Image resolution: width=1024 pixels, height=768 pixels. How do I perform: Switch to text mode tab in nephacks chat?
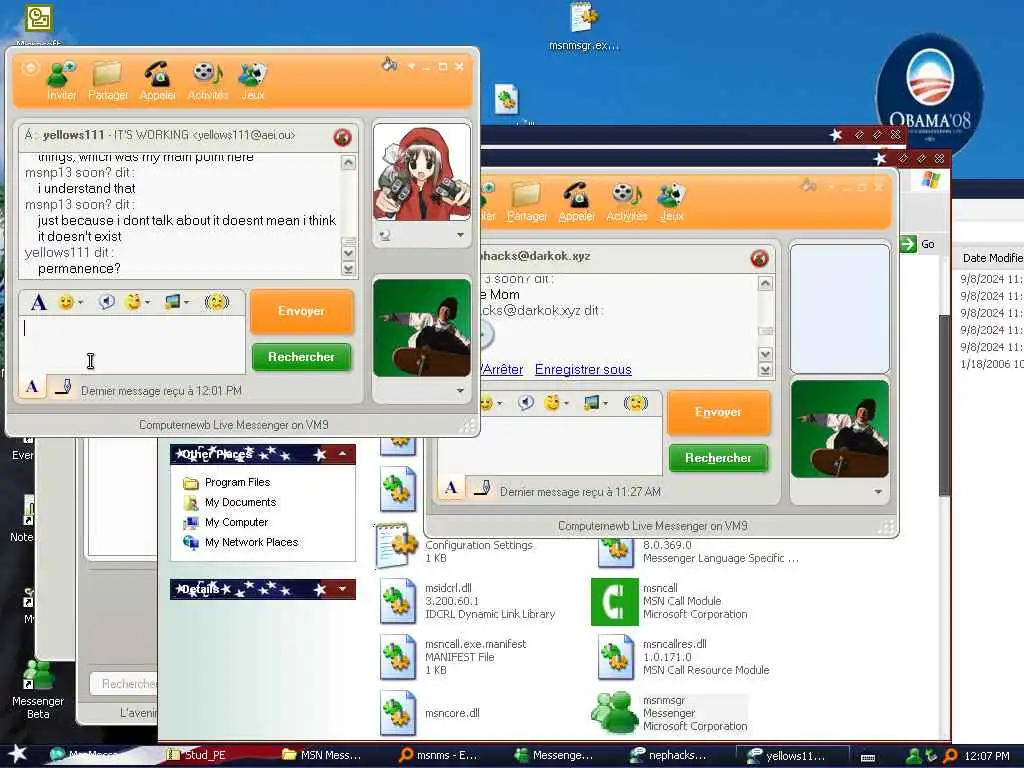click(x=451, y=488)
